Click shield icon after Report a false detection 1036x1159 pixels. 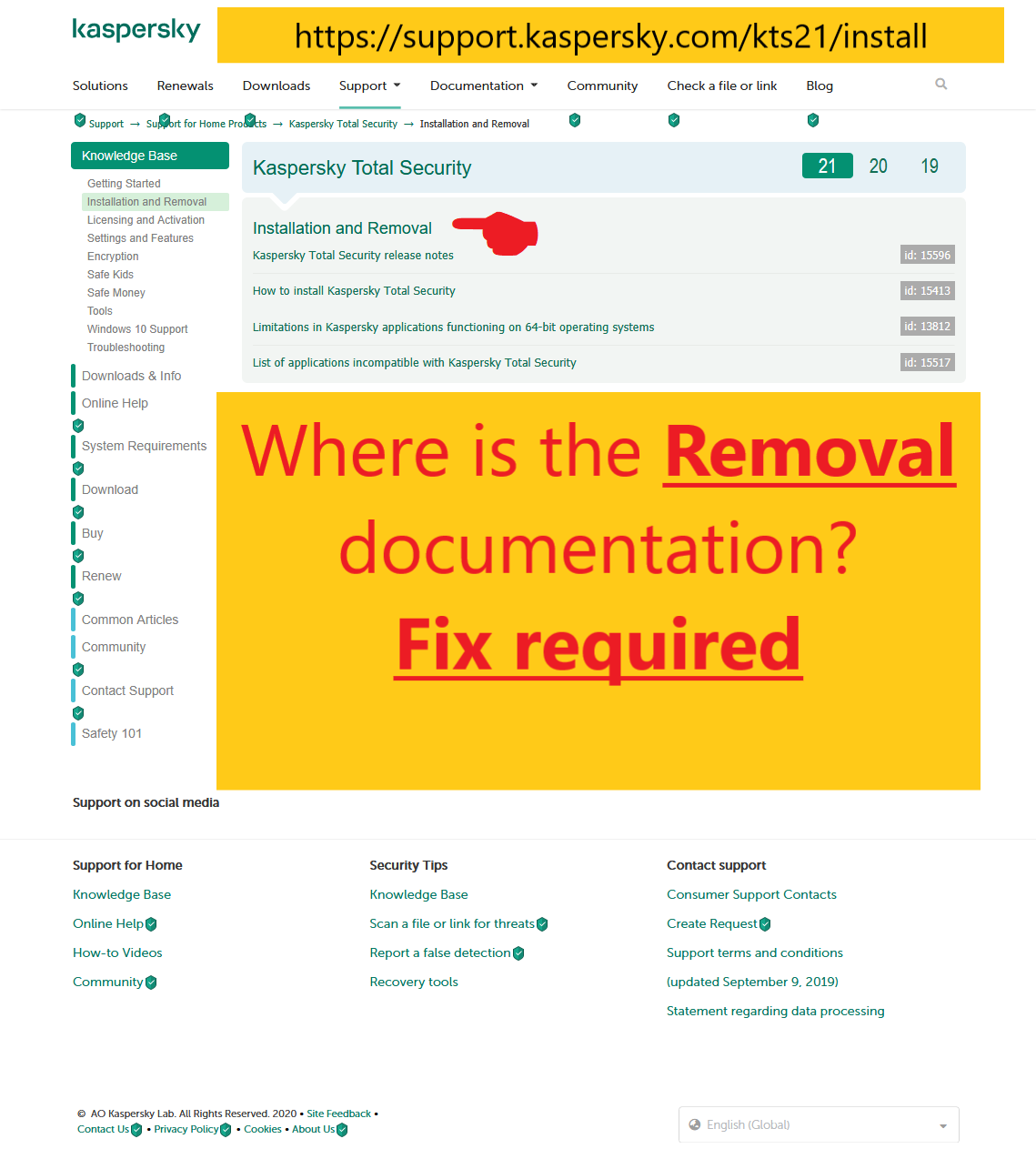pyautogui.click(x=518, y=953)
